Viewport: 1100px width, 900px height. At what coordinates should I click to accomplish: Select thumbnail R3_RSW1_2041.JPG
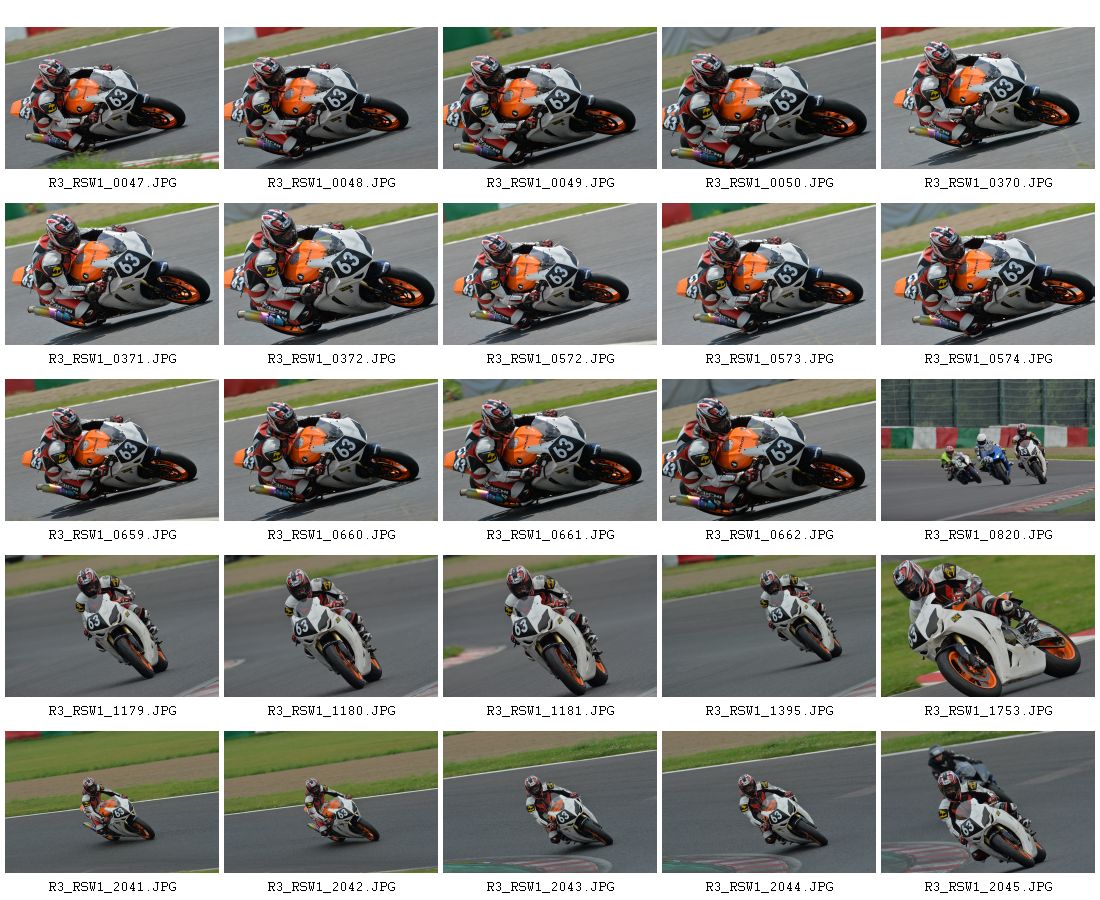[112, 802]
